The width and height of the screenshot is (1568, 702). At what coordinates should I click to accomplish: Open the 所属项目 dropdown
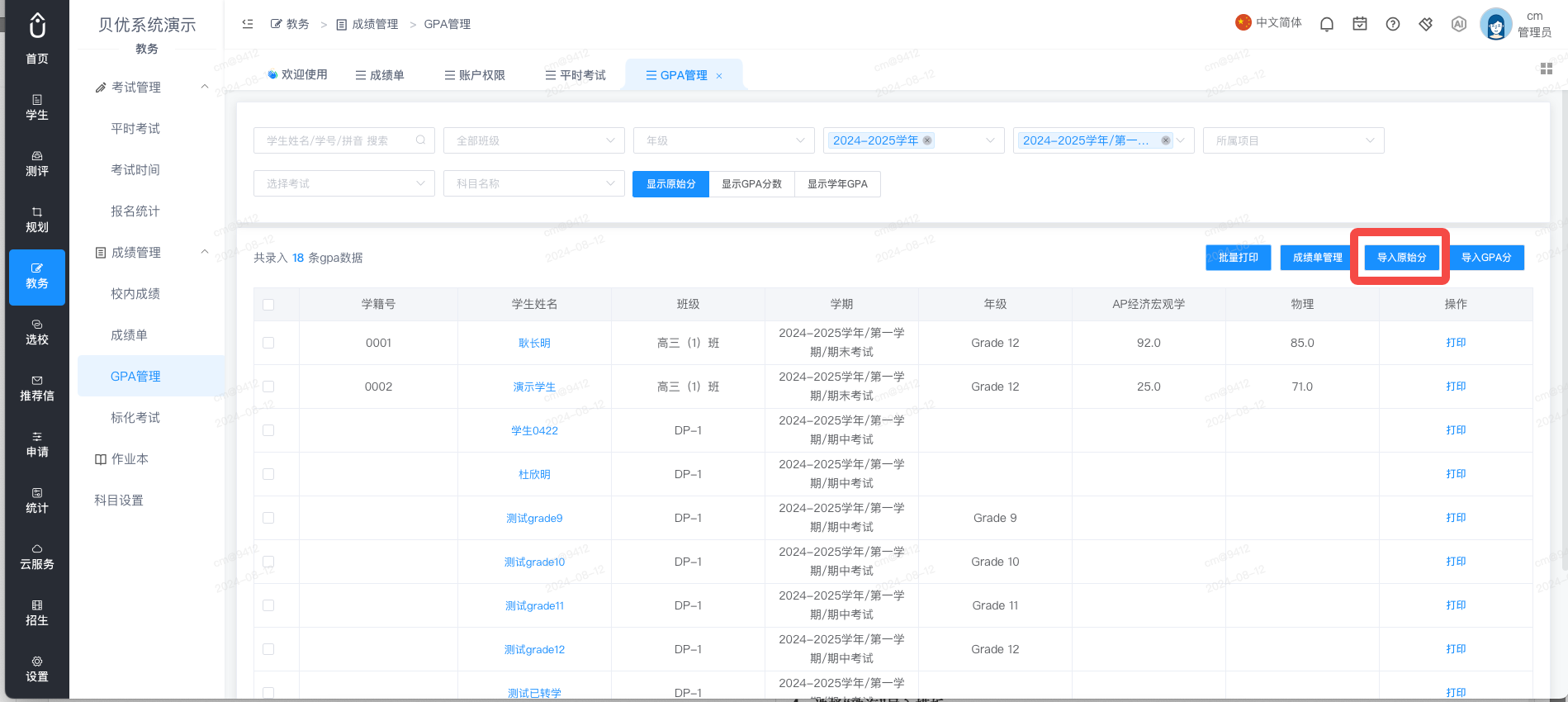(x=1294, y=140)
